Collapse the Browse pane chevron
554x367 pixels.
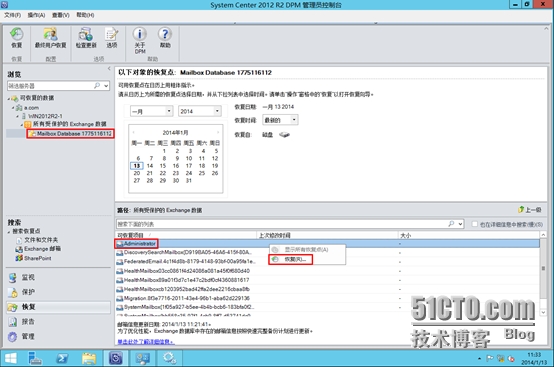pyautogui.click(x=109, y=69)
